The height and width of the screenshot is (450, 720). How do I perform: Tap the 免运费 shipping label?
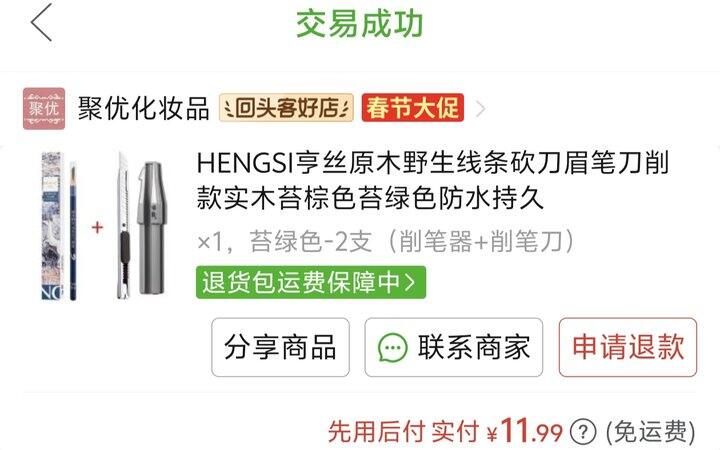pos(651,432)
